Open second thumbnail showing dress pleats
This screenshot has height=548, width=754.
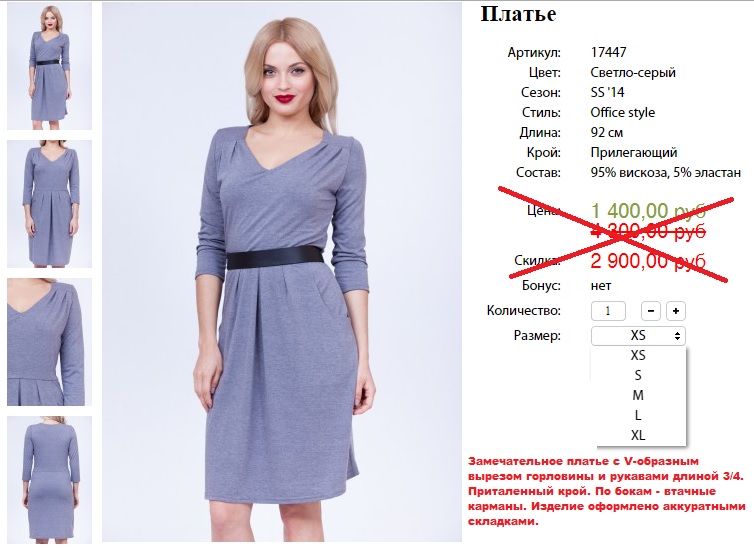point(50,204)
